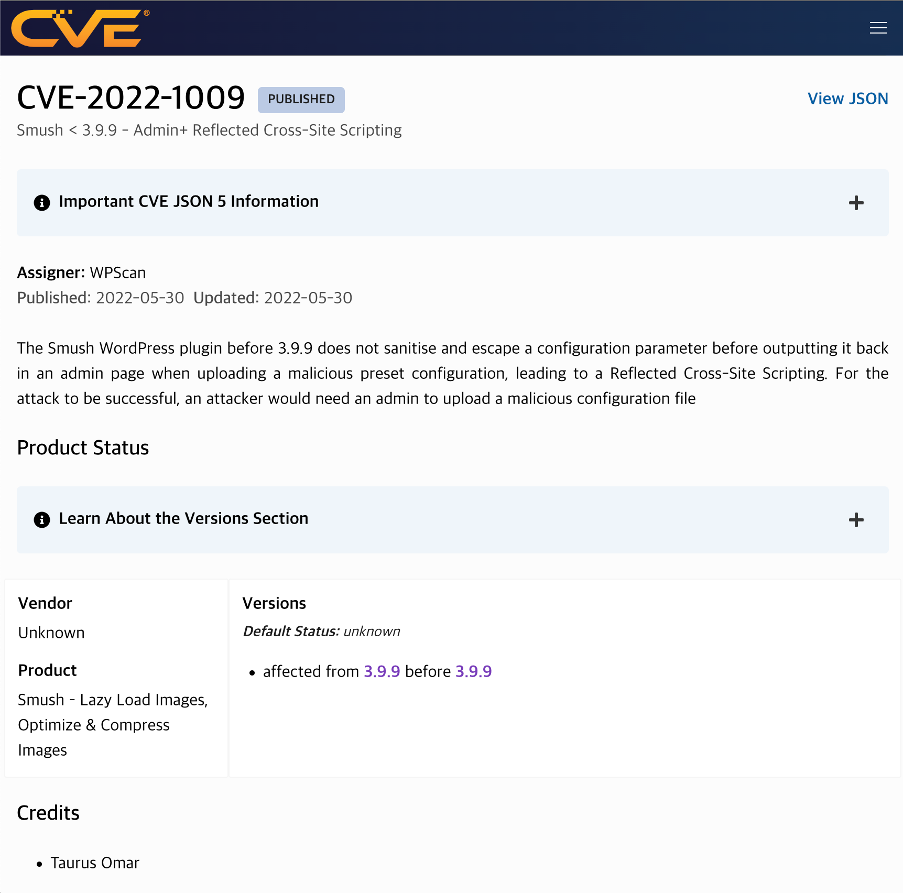Image resolution: width=904 pixels, height=894 pixels.
Task: Expand Important CVE JSON 5 Information plus
Action: click(856, 202)
